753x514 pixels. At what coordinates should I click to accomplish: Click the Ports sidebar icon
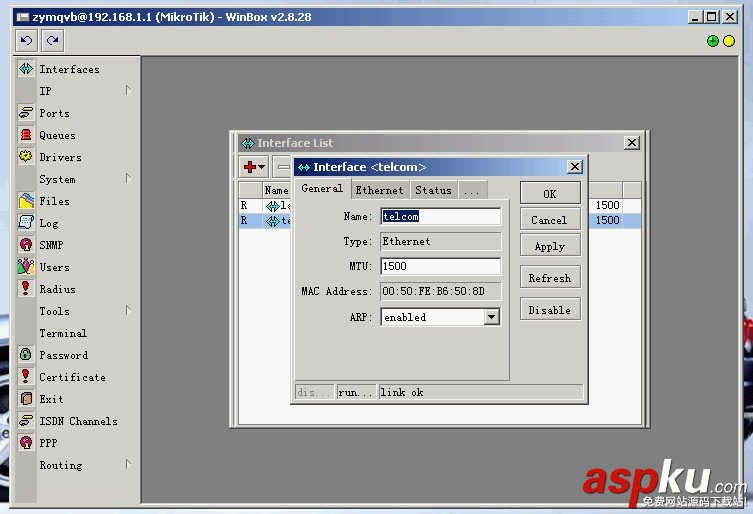point(26,113)
